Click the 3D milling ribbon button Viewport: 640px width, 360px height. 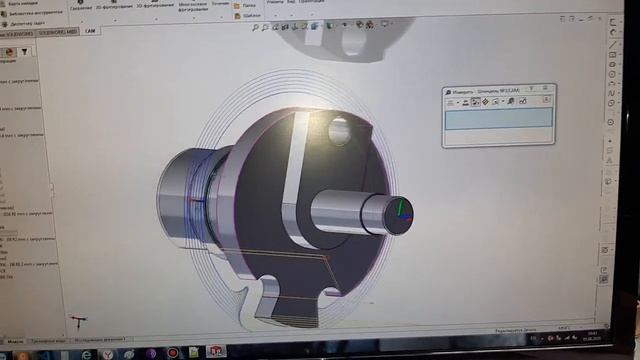click(155, 5)
